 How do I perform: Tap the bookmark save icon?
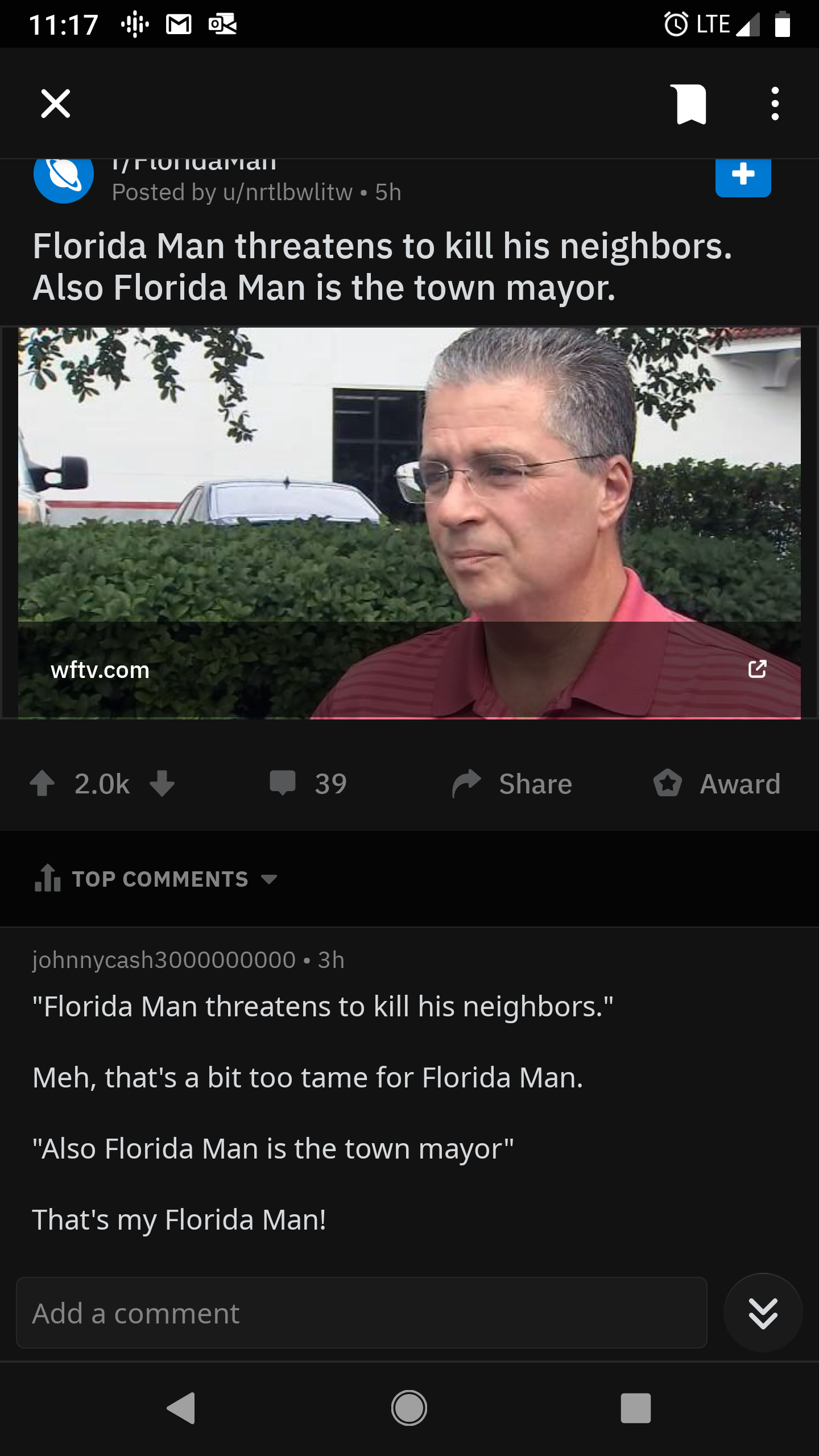(691, 104)
